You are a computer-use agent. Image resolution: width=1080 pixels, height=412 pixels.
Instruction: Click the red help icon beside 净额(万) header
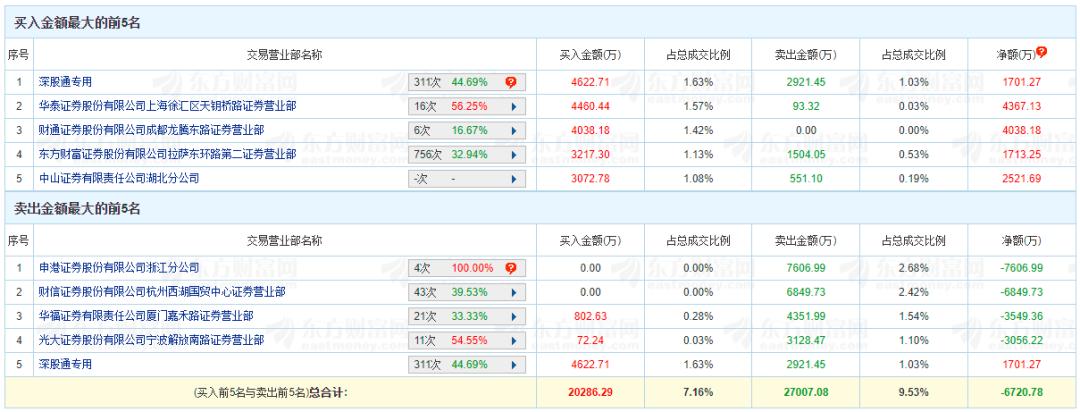[x=1042, y=51]
